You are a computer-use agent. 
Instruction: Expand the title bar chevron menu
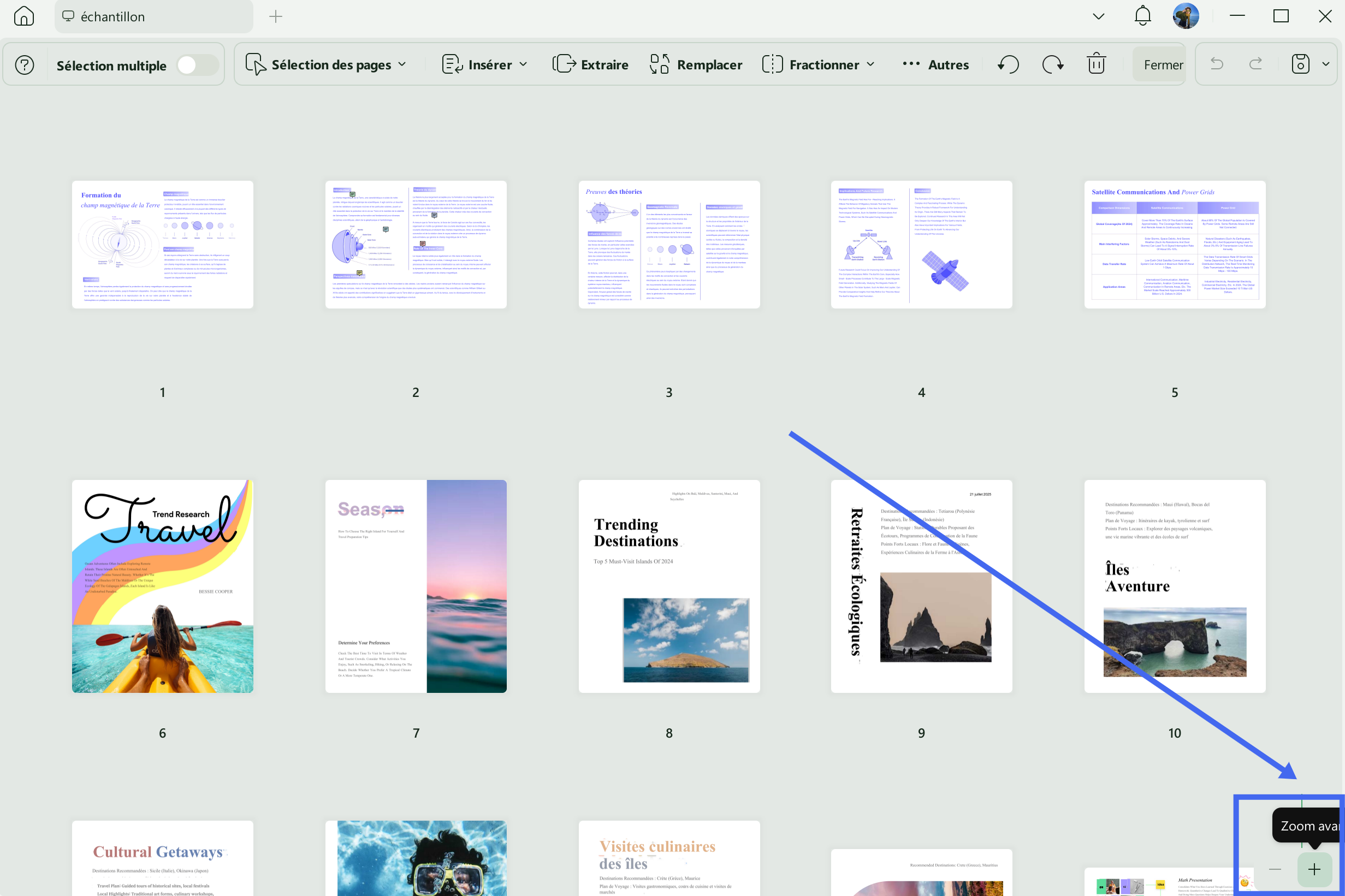(1098, 16)
